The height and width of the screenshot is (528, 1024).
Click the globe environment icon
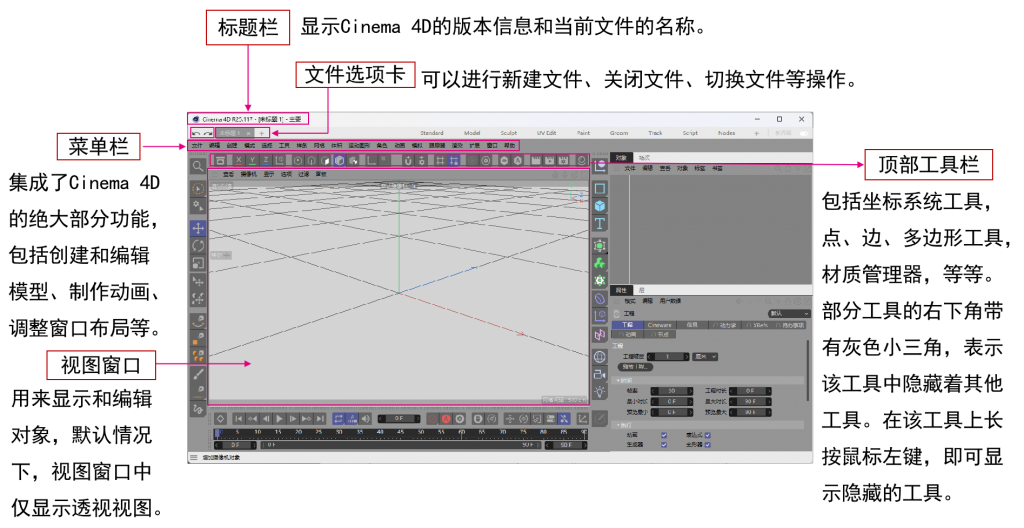(600, 357)
